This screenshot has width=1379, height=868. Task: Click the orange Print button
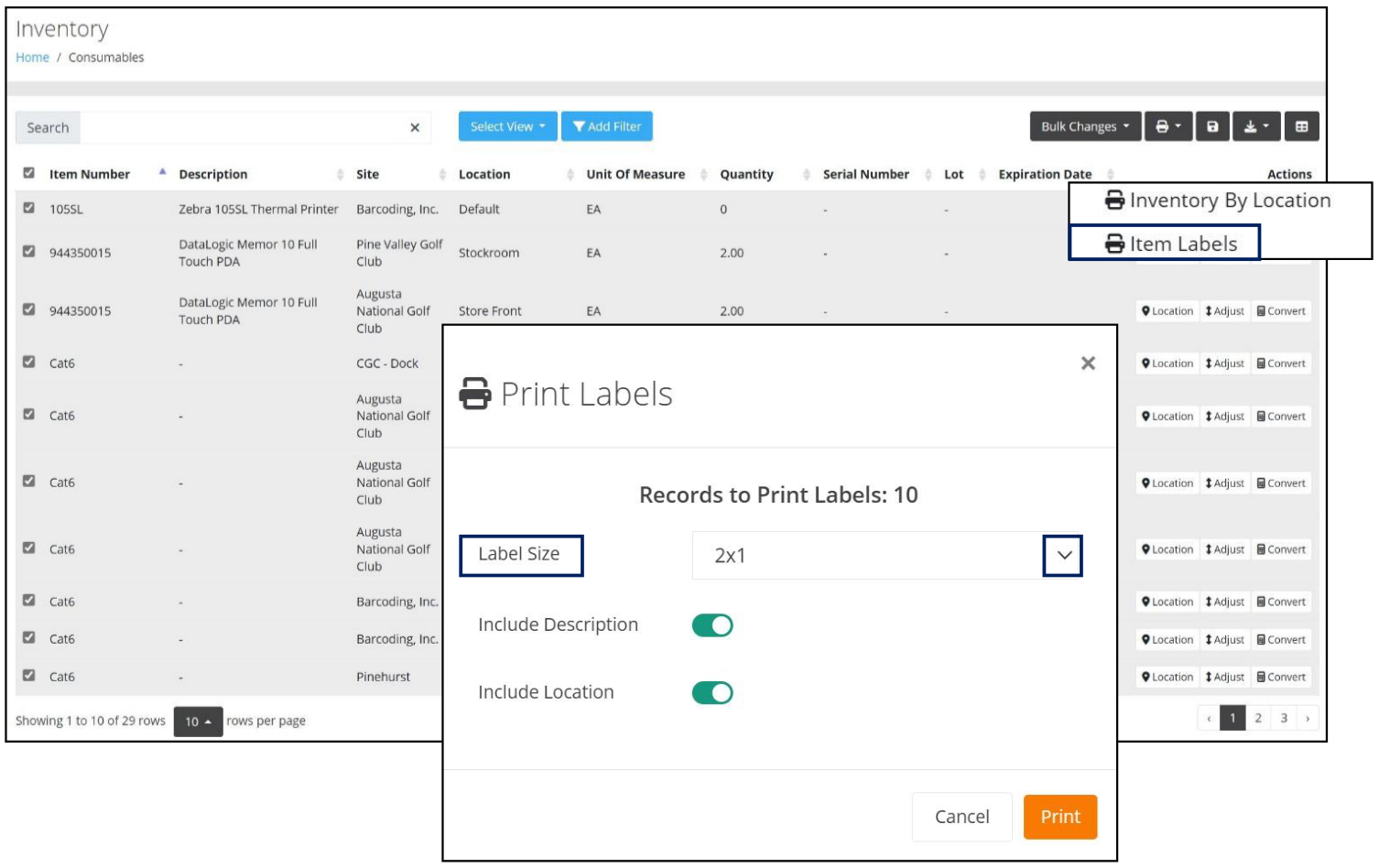[x=1060, y=817]
